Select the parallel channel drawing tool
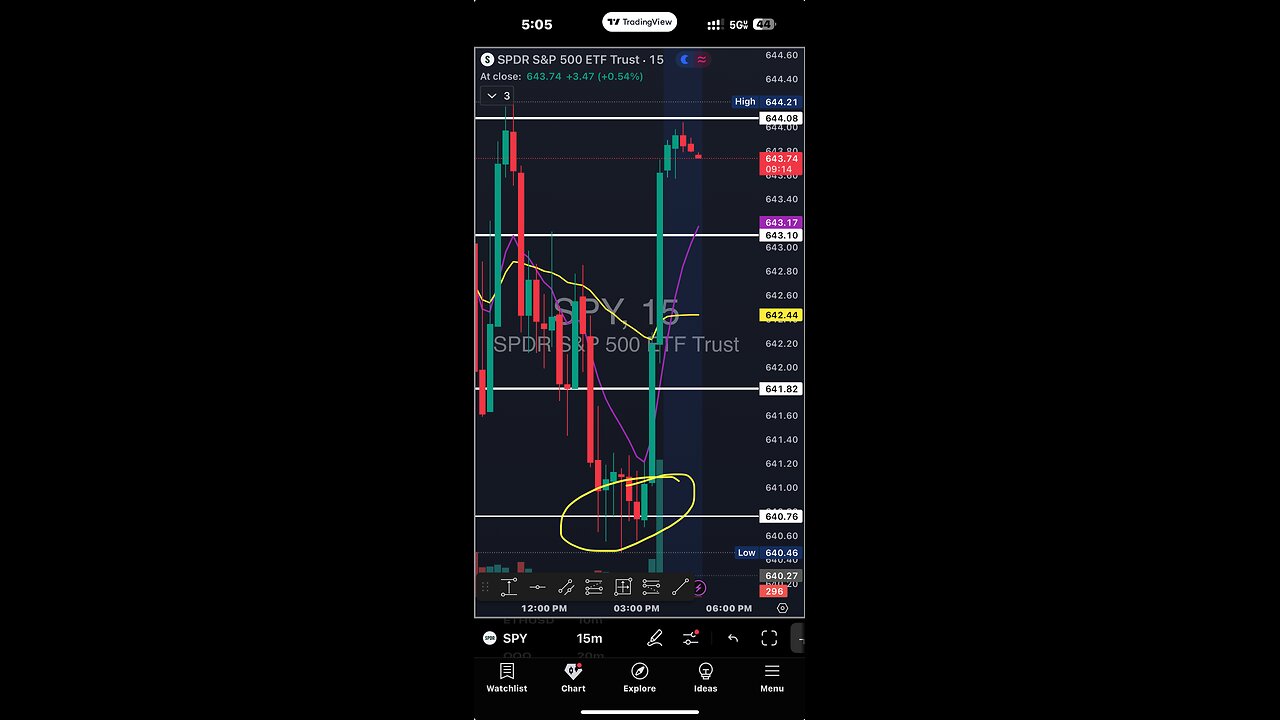 (x=566, y=587)
